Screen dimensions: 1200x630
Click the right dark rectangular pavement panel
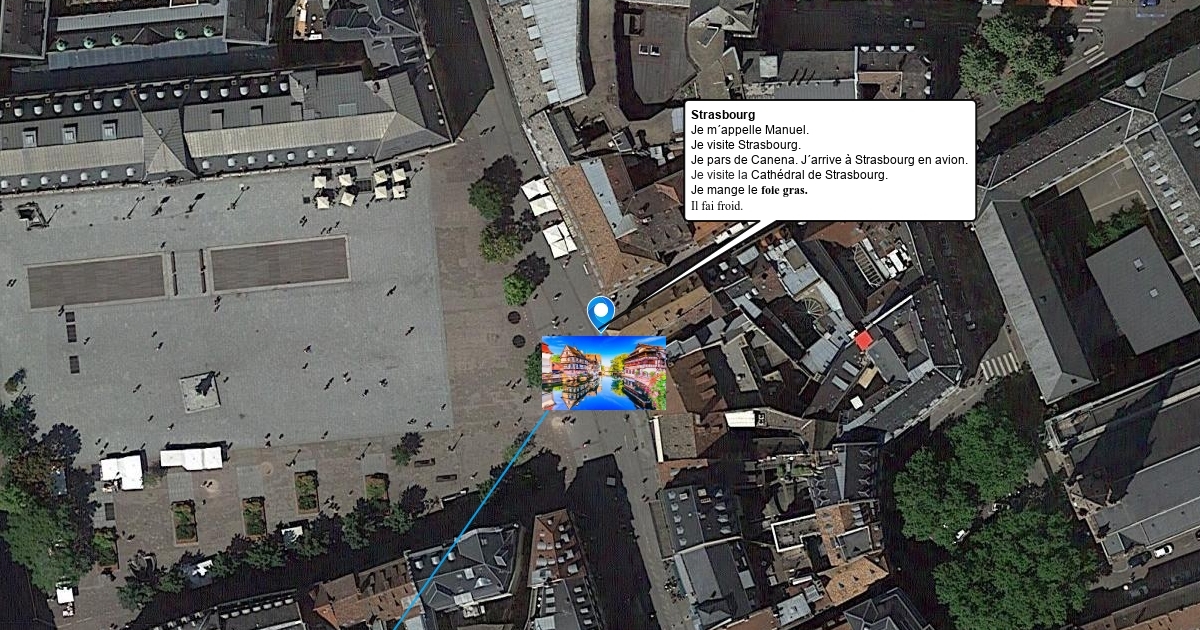279,264
